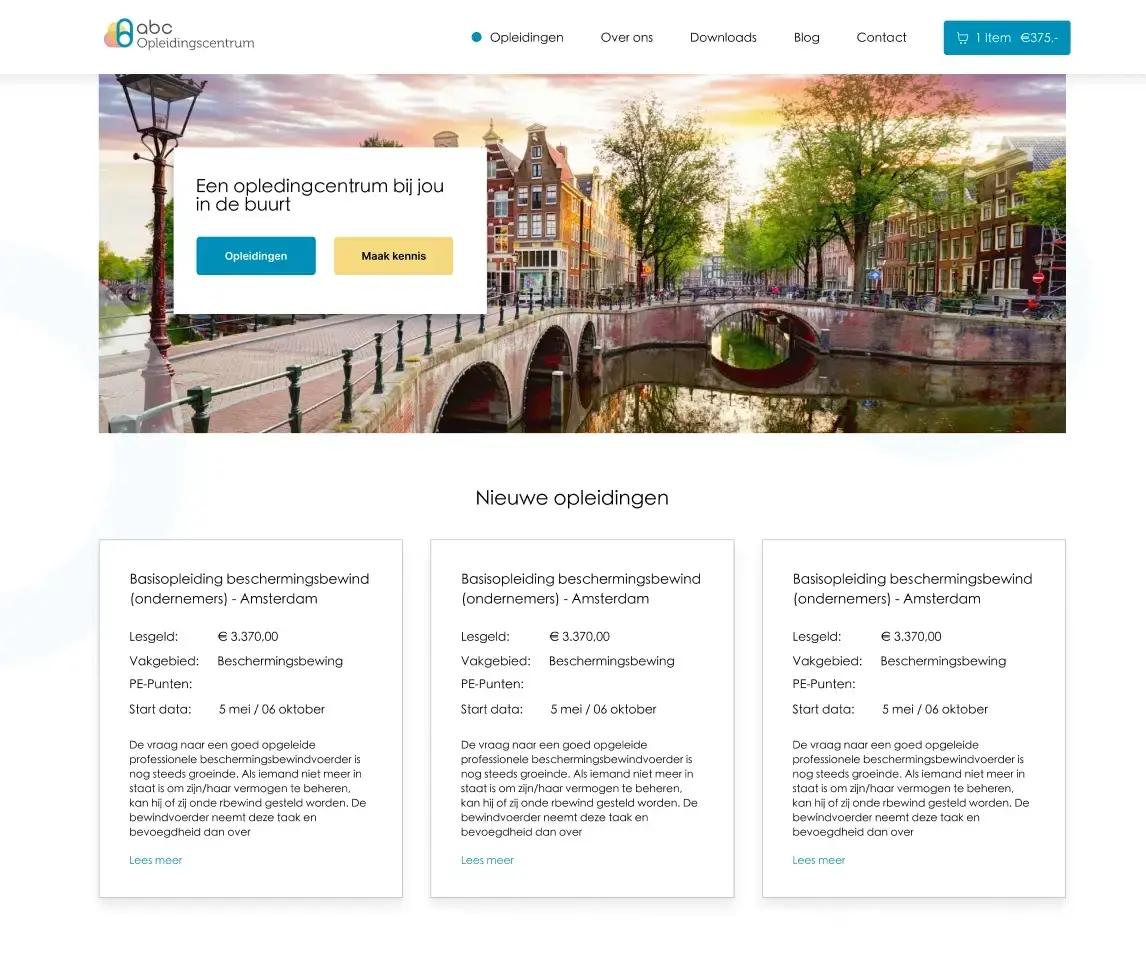Select the Opleidingen menu item
Viewport: 1146px width, 964px height.
click(527, 37)
